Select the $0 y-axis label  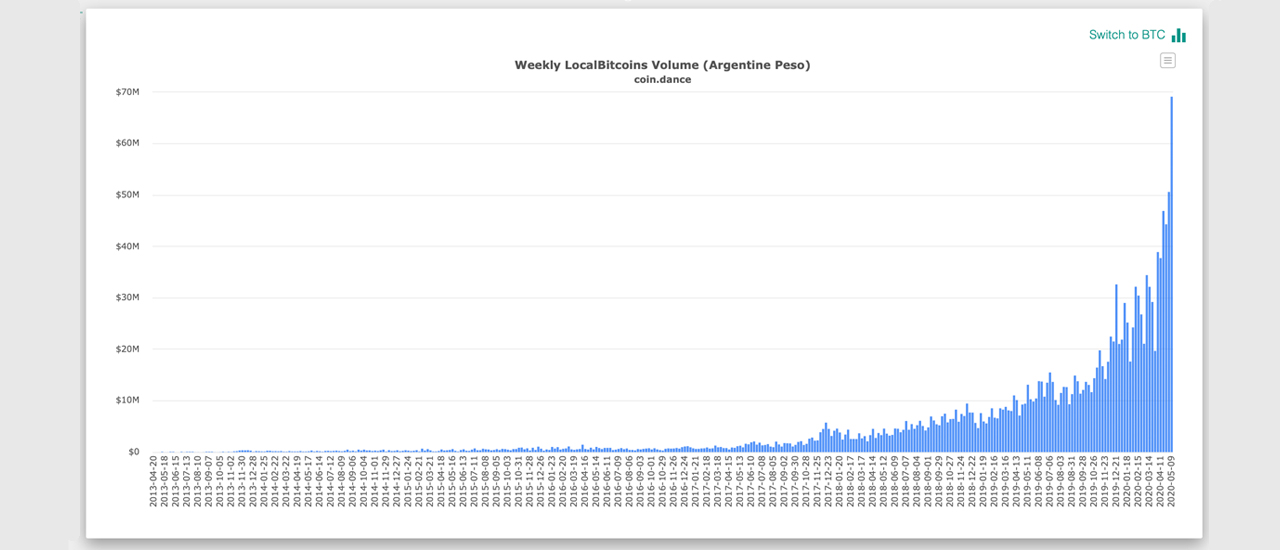point(133,452)
